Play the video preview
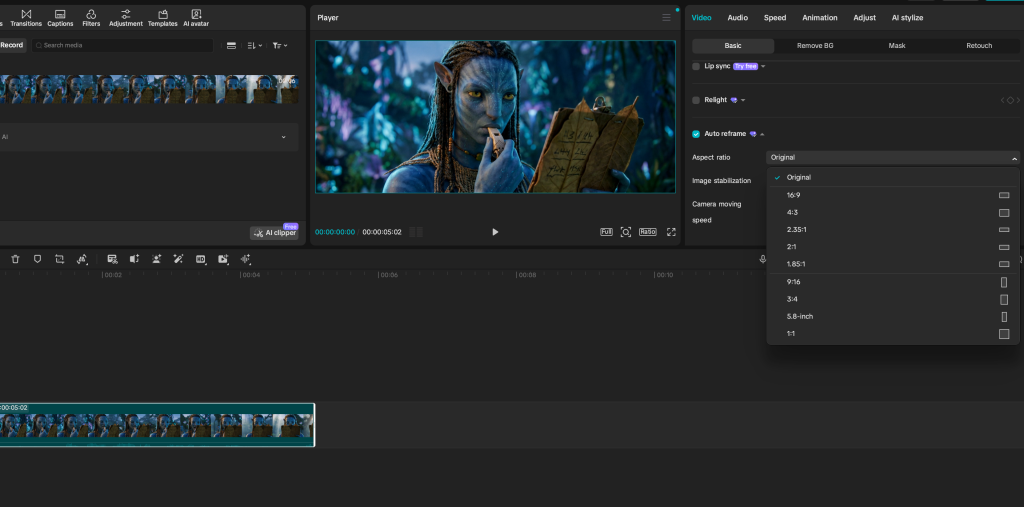Image resolution: width=1024 pixels, height=507 pixels. pyautogui.click(x=495, y=232)
